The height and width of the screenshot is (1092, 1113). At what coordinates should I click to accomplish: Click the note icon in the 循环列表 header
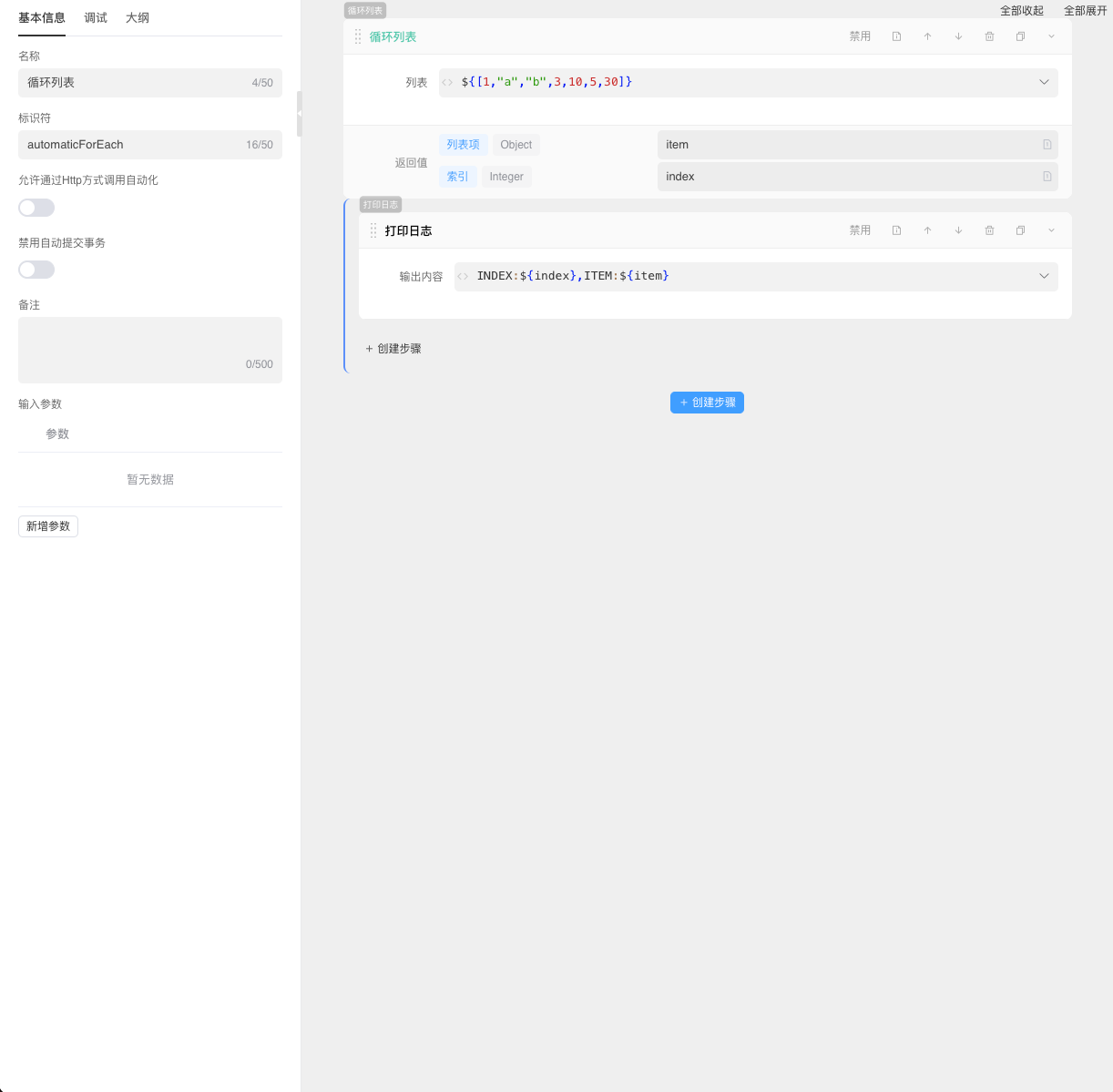[896, 36]
